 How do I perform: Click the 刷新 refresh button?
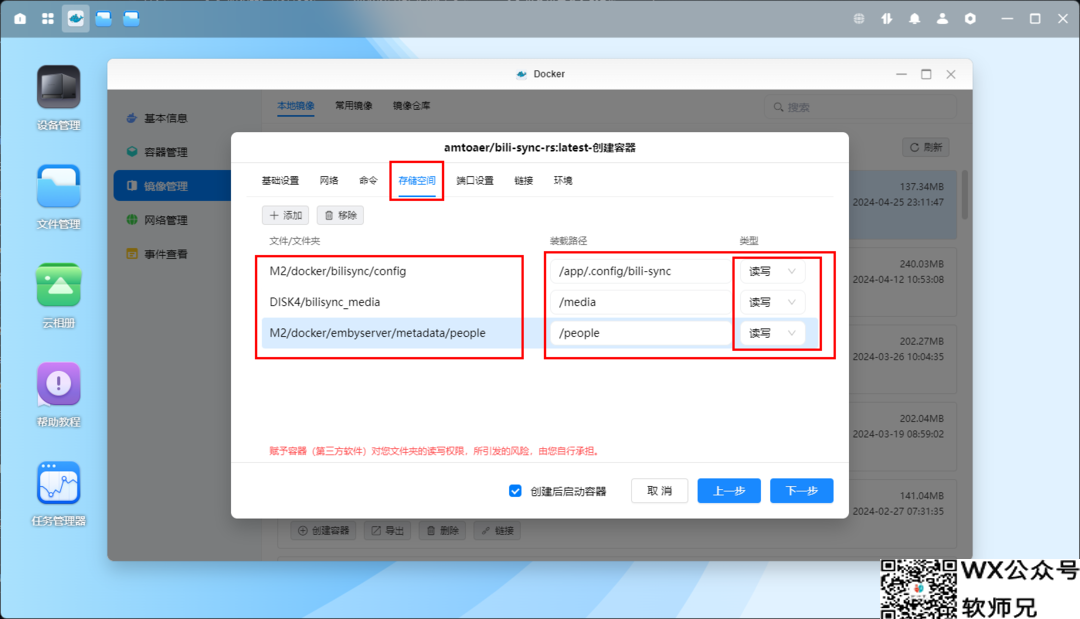point(926,147)
